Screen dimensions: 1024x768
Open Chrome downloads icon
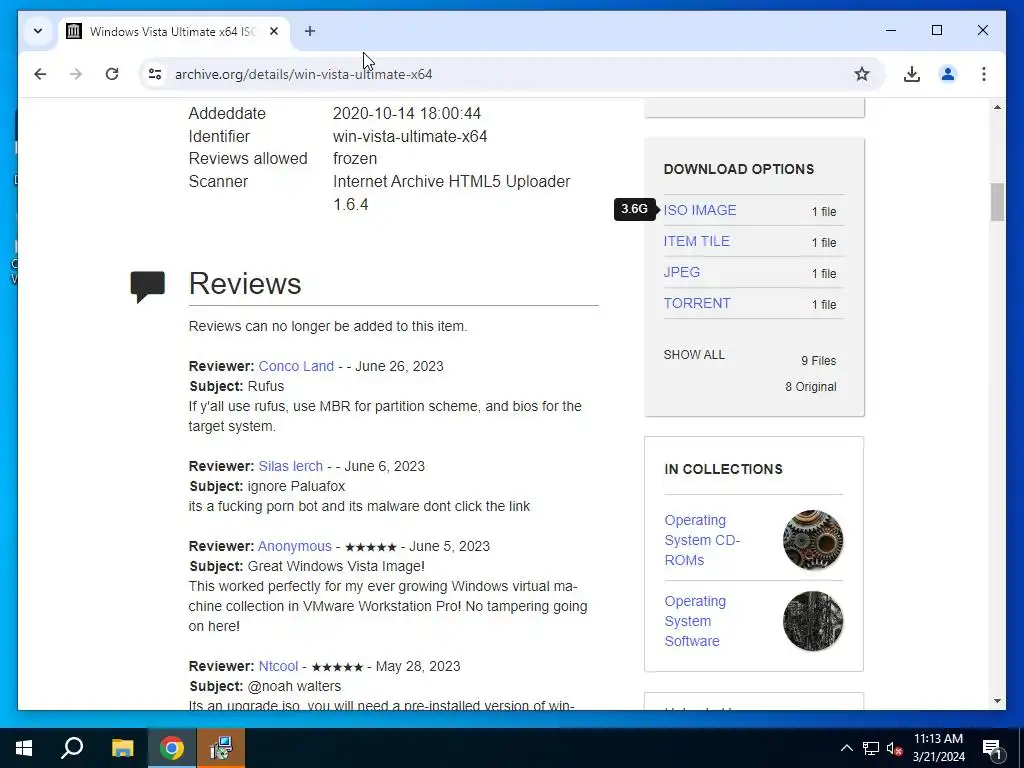[912, 74]
